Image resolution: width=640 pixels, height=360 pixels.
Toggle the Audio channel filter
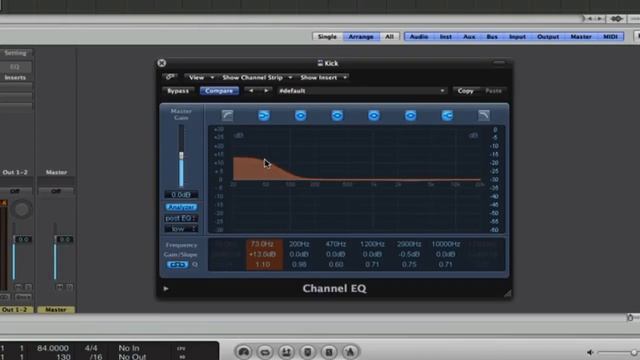coord(419,37)
